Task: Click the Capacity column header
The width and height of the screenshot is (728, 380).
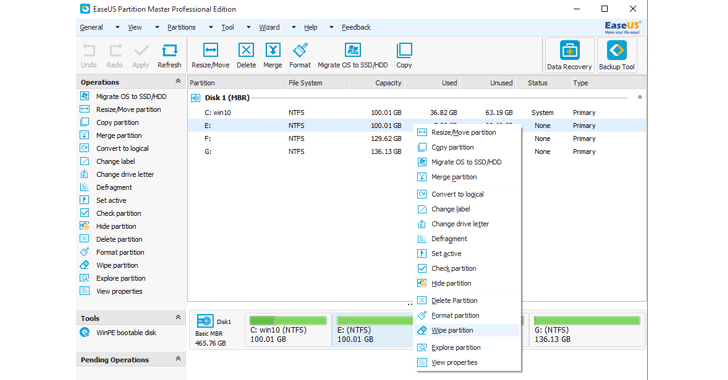Action: click(x=376, y=83)
